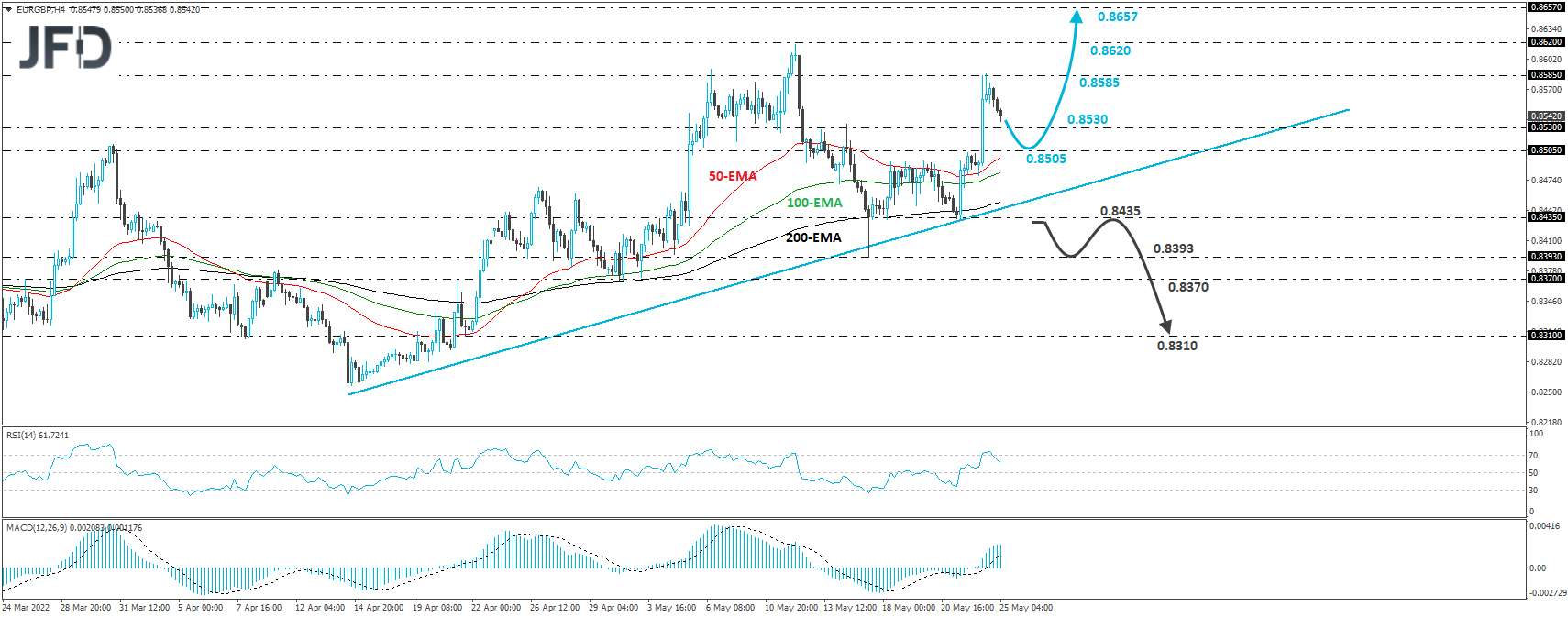Click the blue 0.8620 resistance label
Screen dimensions: 1568x618
1110,50
